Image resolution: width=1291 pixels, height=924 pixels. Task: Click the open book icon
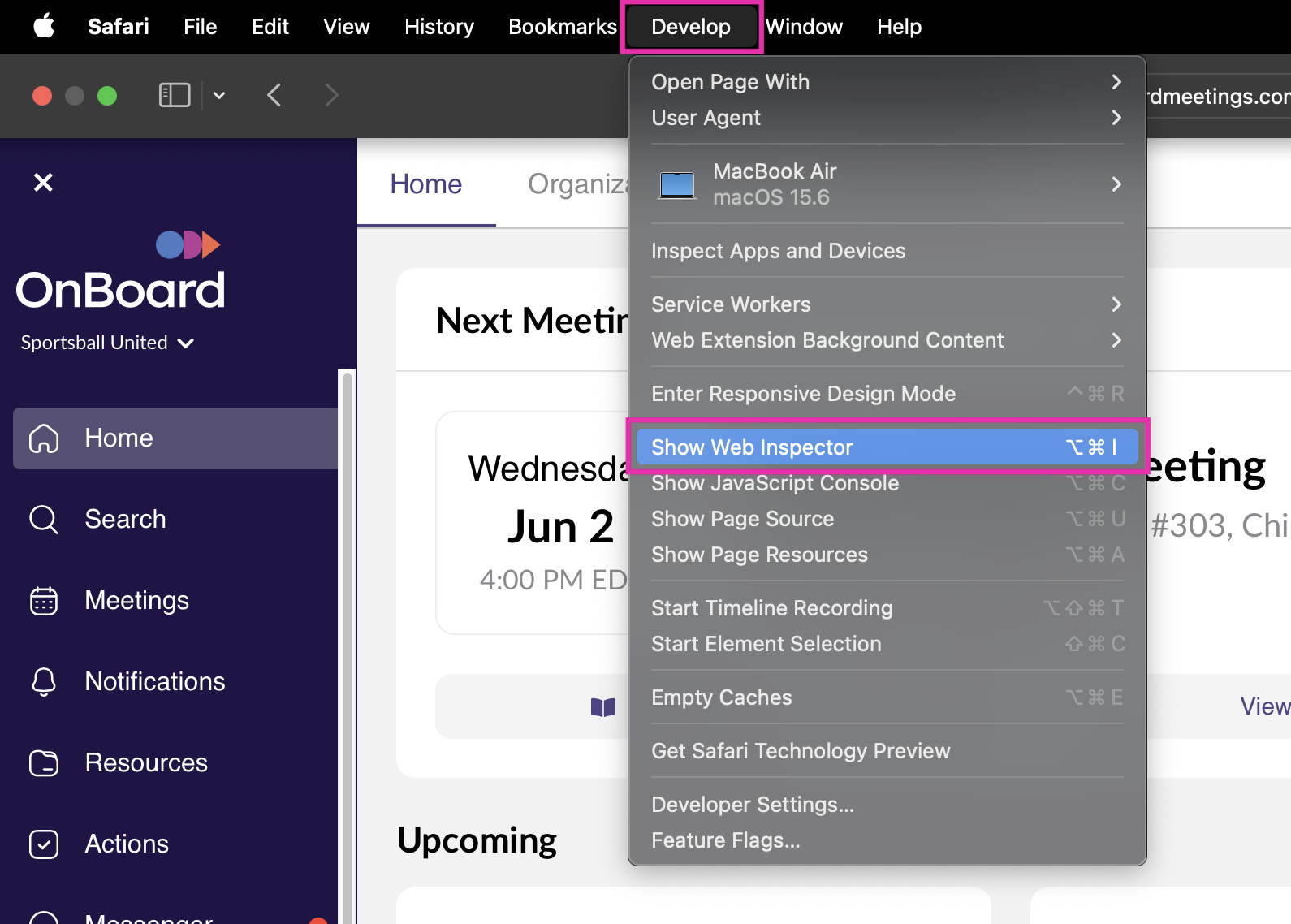tap(603, 707)
